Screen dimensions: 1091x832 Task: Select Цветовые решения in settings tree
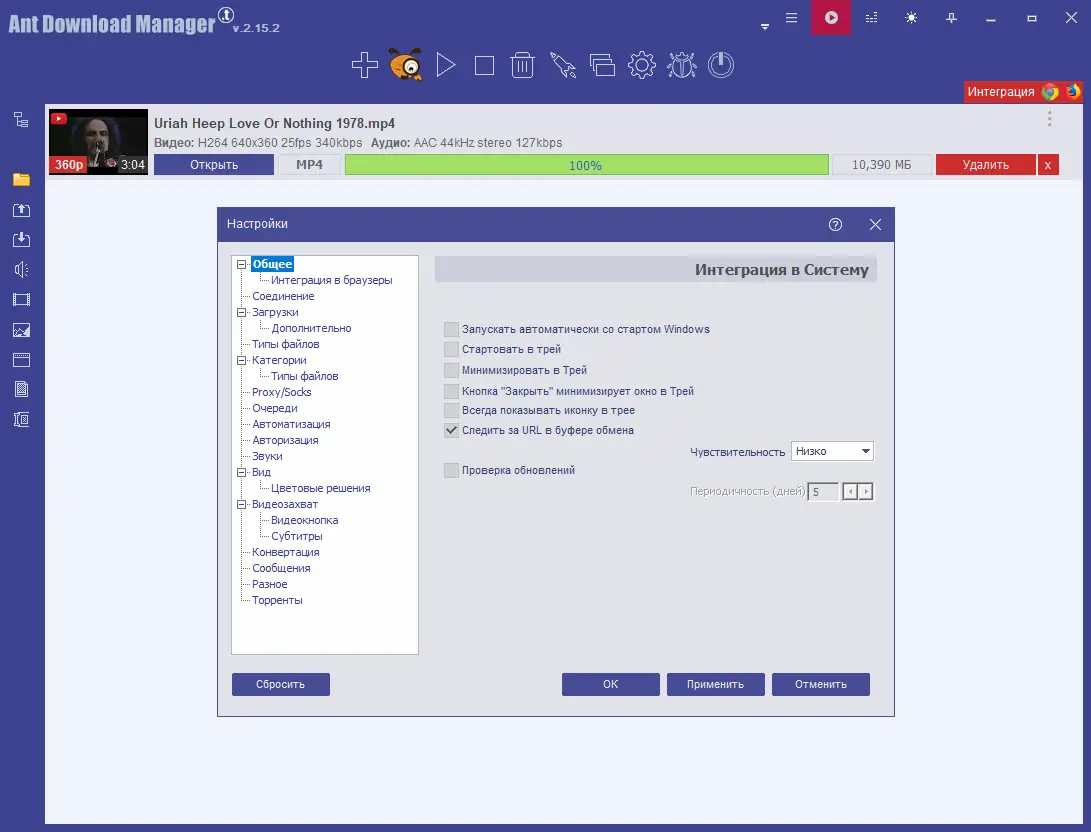320,488
